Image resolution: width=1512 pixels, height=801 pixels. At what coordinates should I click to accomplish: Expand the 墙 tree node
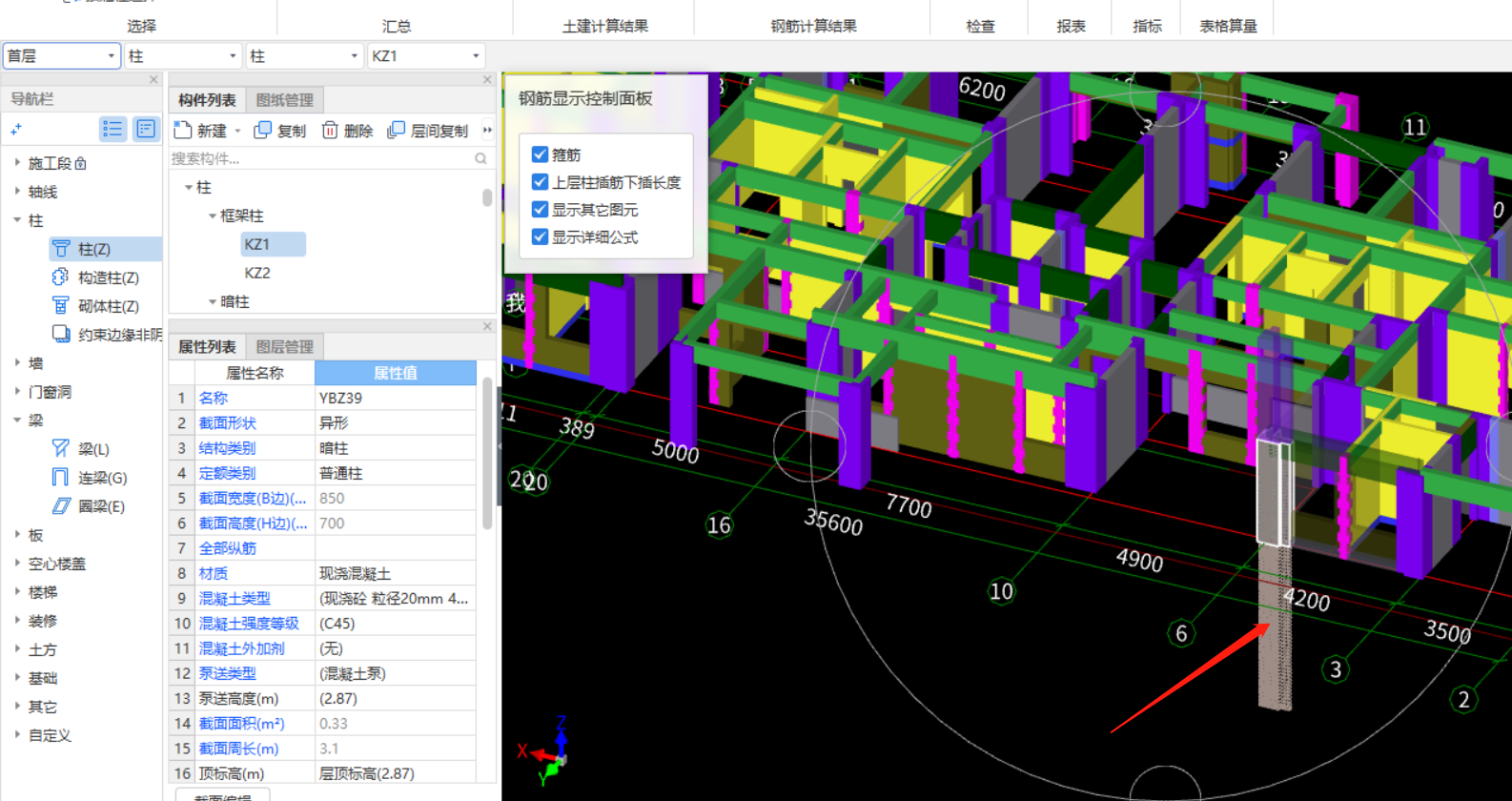coord(17,363)
